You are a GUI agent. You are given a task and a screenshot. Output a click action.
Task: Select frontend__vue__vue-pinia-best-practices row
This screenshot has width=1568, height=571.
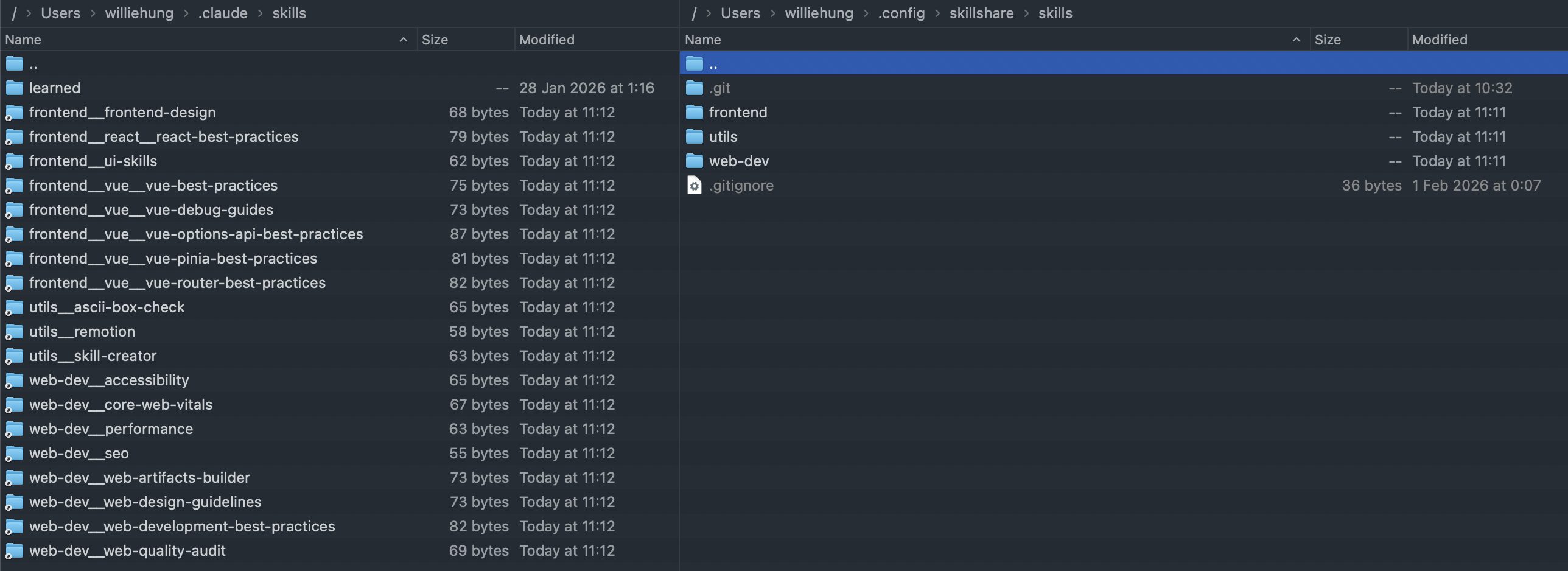click(173, 259)
